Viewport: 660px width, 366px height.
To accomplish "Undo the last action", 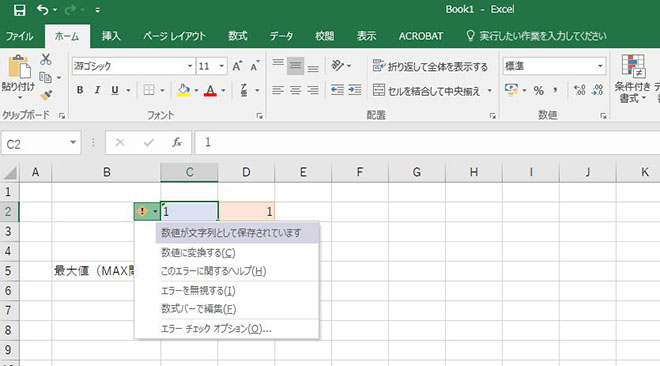I will [43, 9].
